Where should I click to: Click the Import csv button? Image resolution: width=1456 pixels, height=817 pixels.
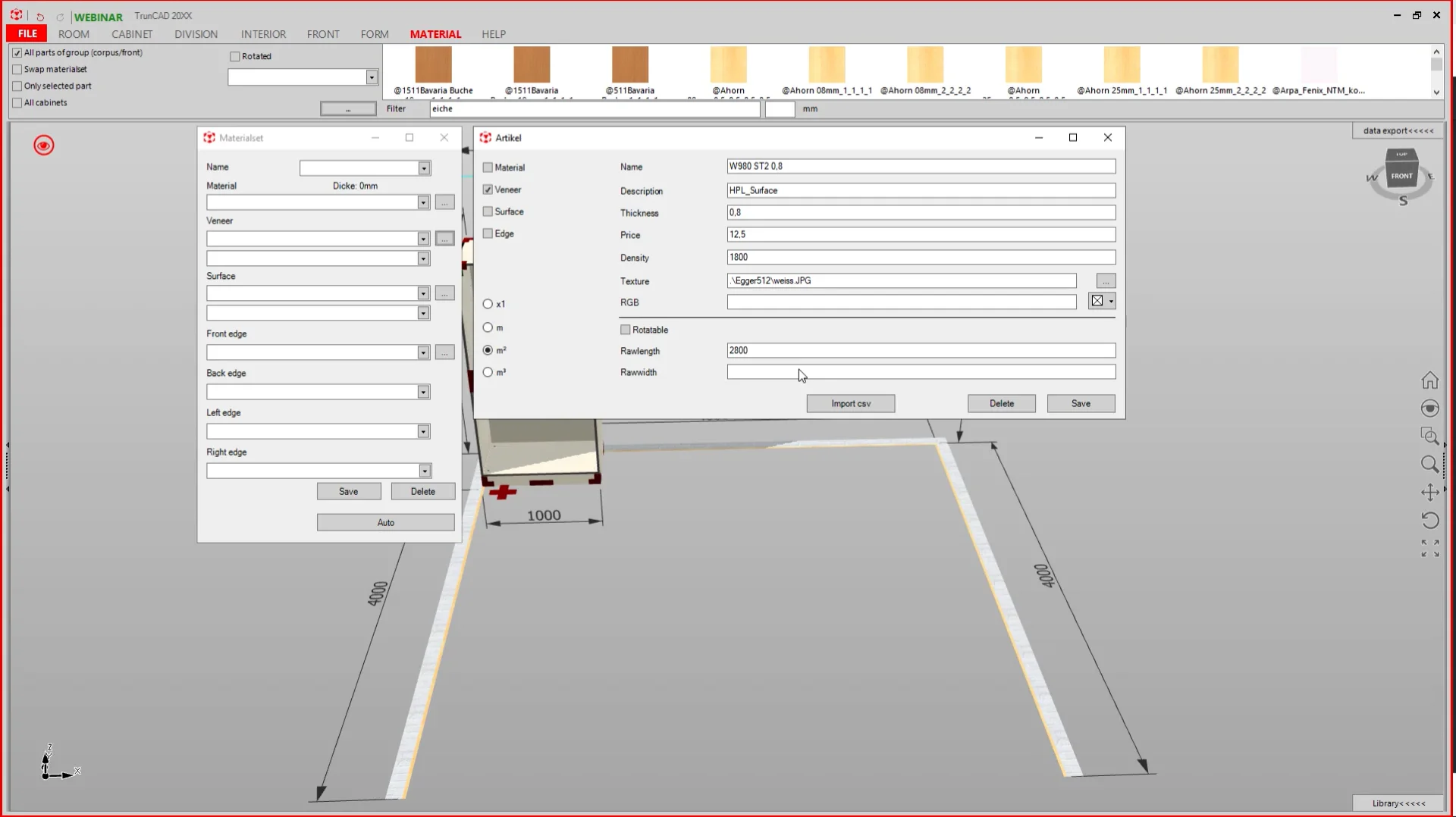(850, 403)
